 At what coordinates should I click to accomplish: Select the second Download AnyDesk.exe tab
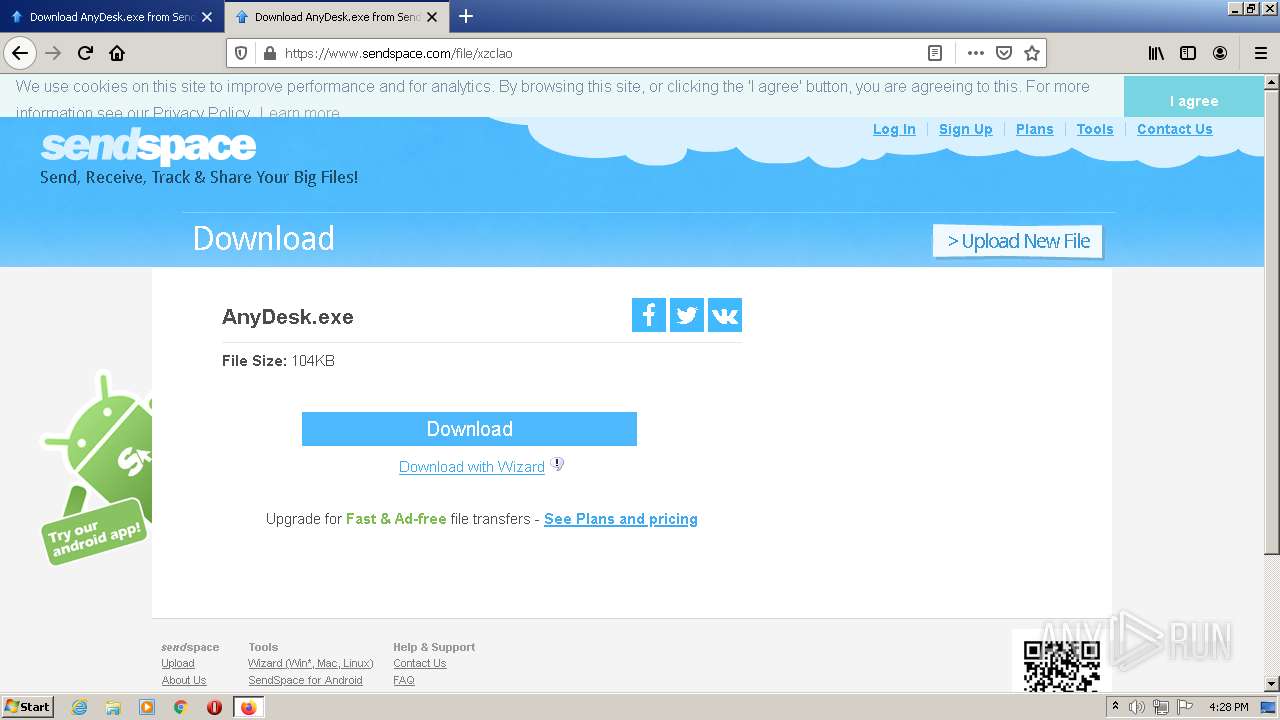coord(337,17)
